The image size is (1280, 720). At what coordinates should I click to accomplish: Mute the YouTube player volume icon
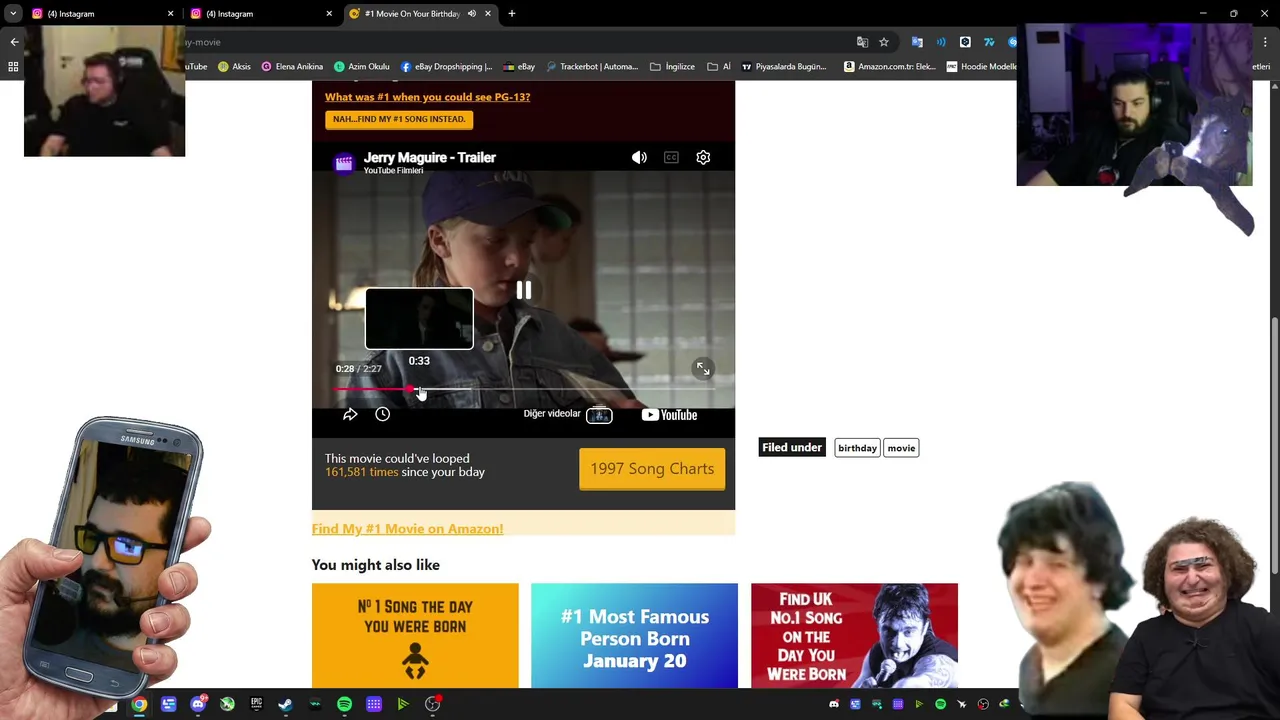click(x=639, y=157)
